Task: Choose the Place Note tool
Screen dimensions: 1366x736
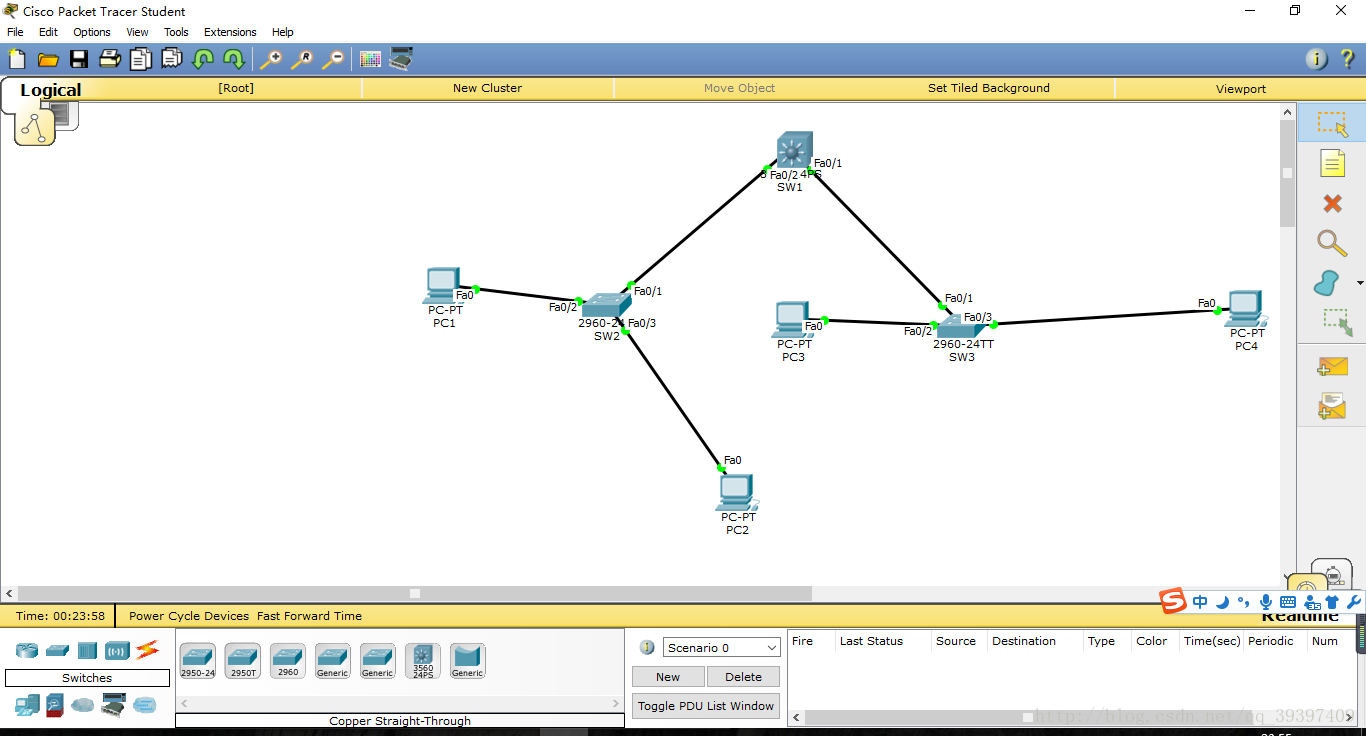Action: coord(1332,163)
